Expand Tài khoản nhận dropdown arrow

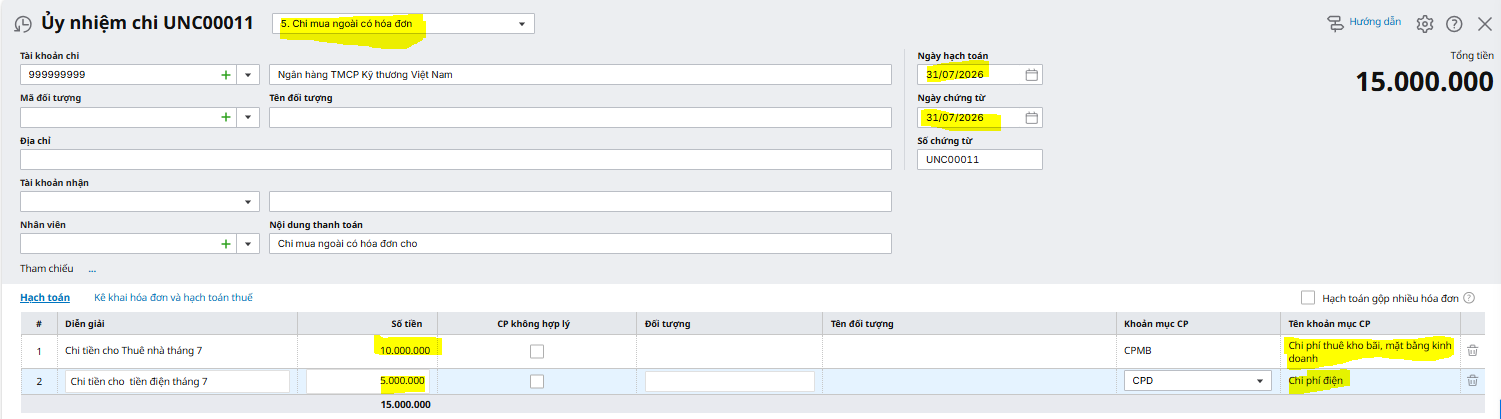click(x=247, y=202)
